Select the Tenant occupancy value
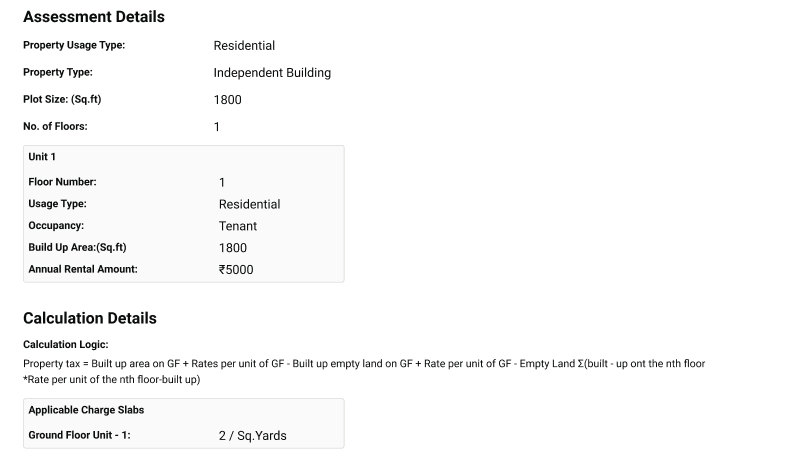791x467 pixels. 238,226
